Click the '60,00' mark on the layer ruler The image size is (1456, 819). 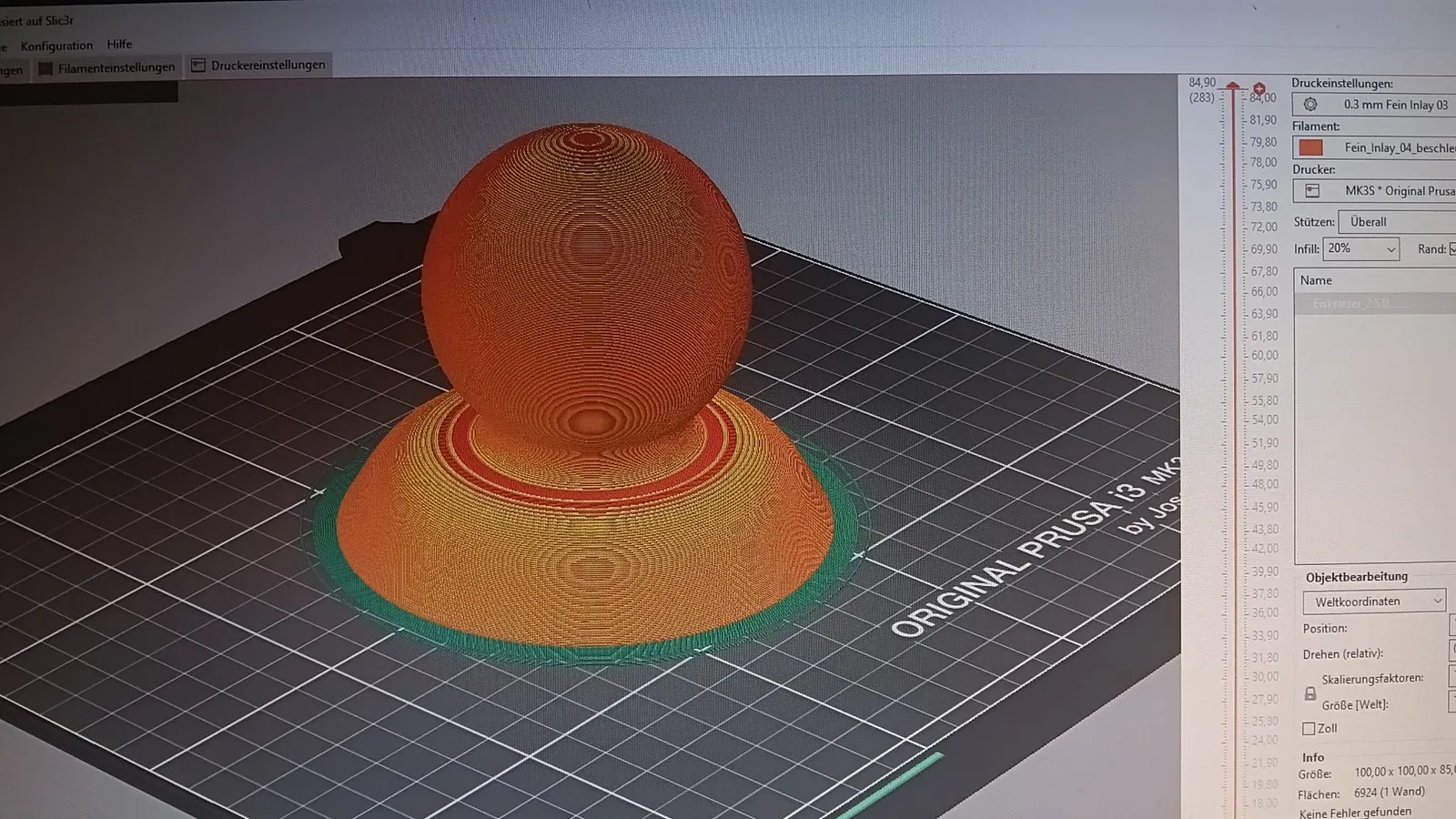point(1264,355)
